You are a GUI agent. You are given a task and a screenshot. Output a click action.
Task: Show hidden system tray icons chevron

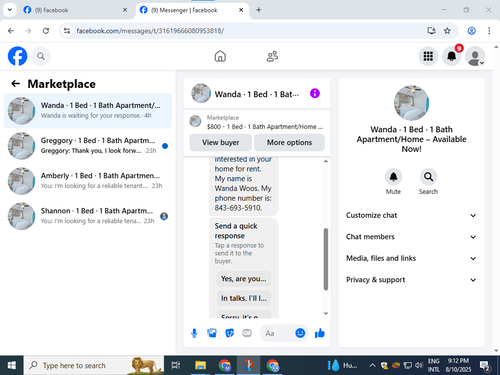click(x=372, y=365)
